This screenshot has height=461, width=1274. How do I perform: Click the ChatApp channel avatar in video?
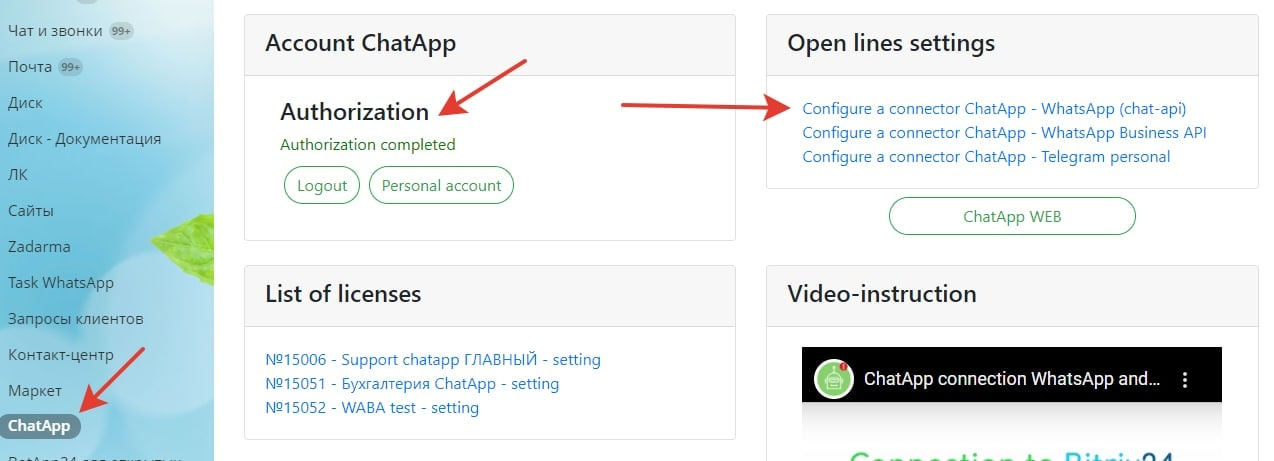coord(832,380)
